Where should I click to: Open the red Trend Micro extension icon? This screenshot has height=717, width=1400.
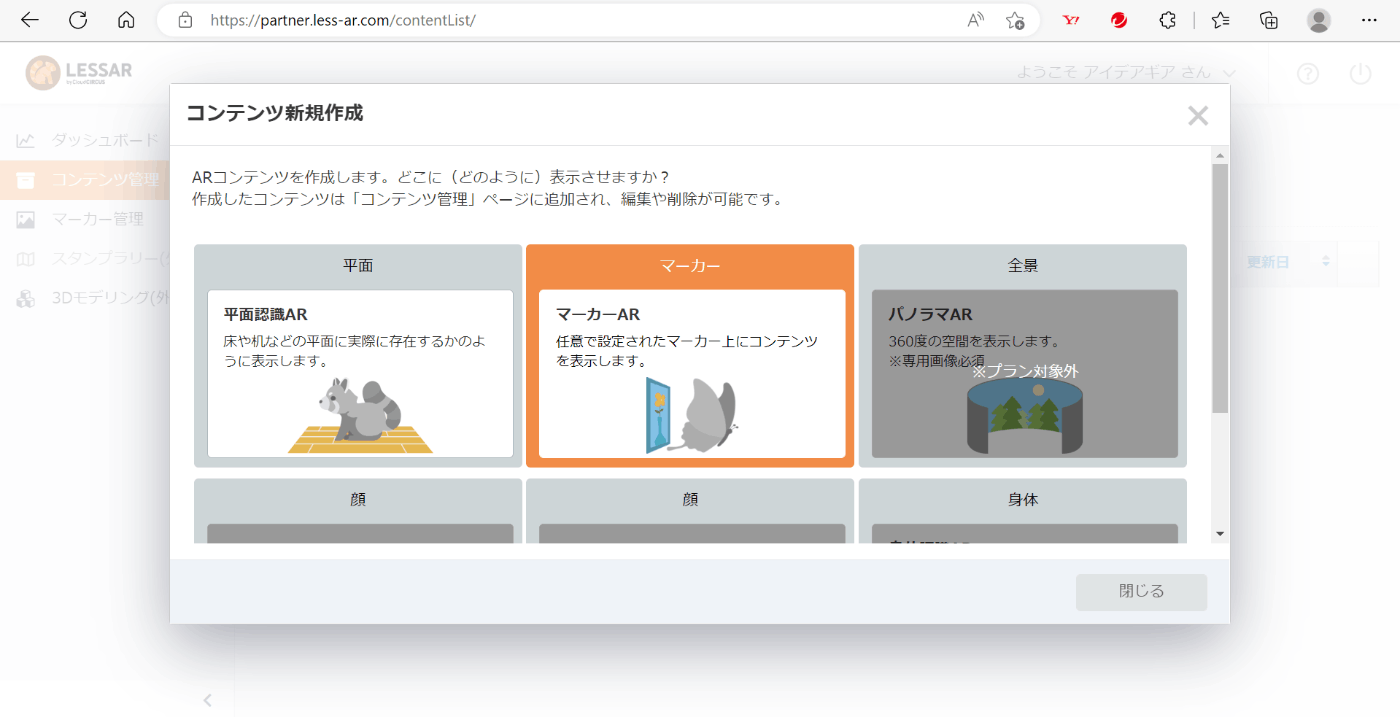[x=1119, y=20]
